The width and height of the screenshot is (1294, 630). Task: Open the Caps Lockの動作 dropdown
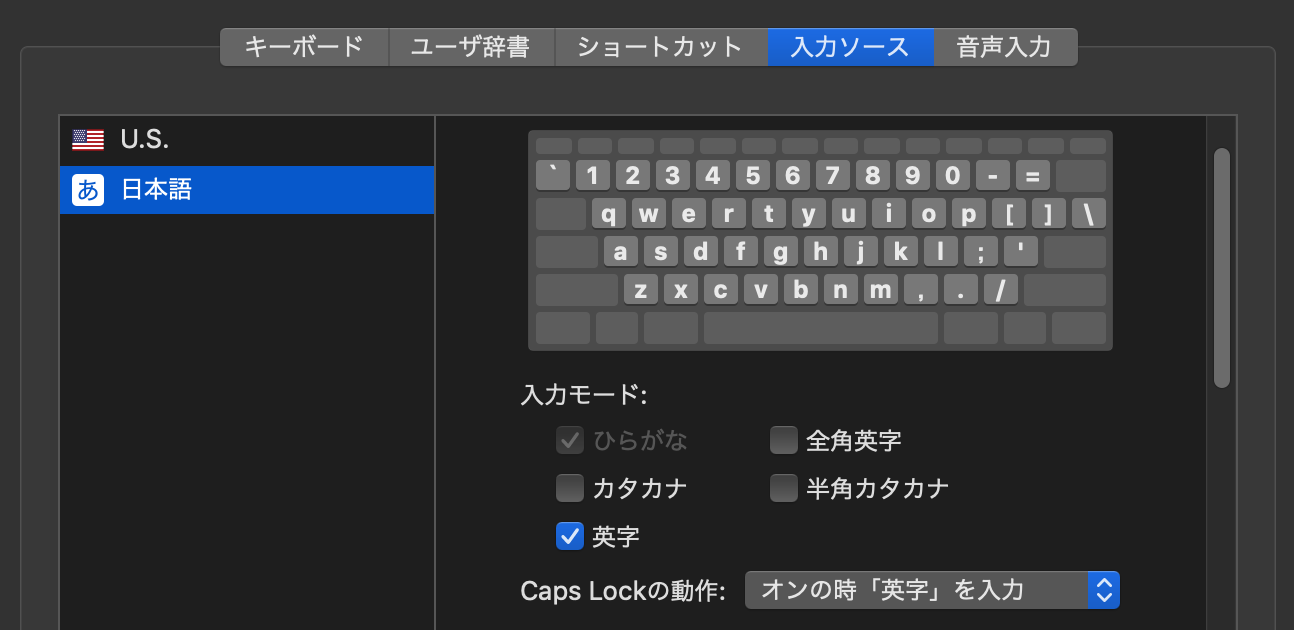pyautogui.click(x=932, y=590)
